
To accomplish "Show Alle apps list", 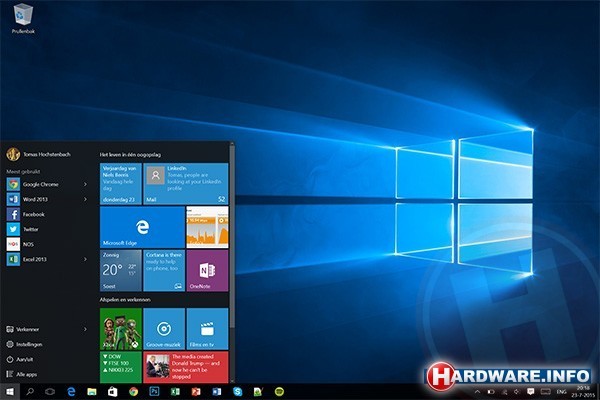I will 28,373.
